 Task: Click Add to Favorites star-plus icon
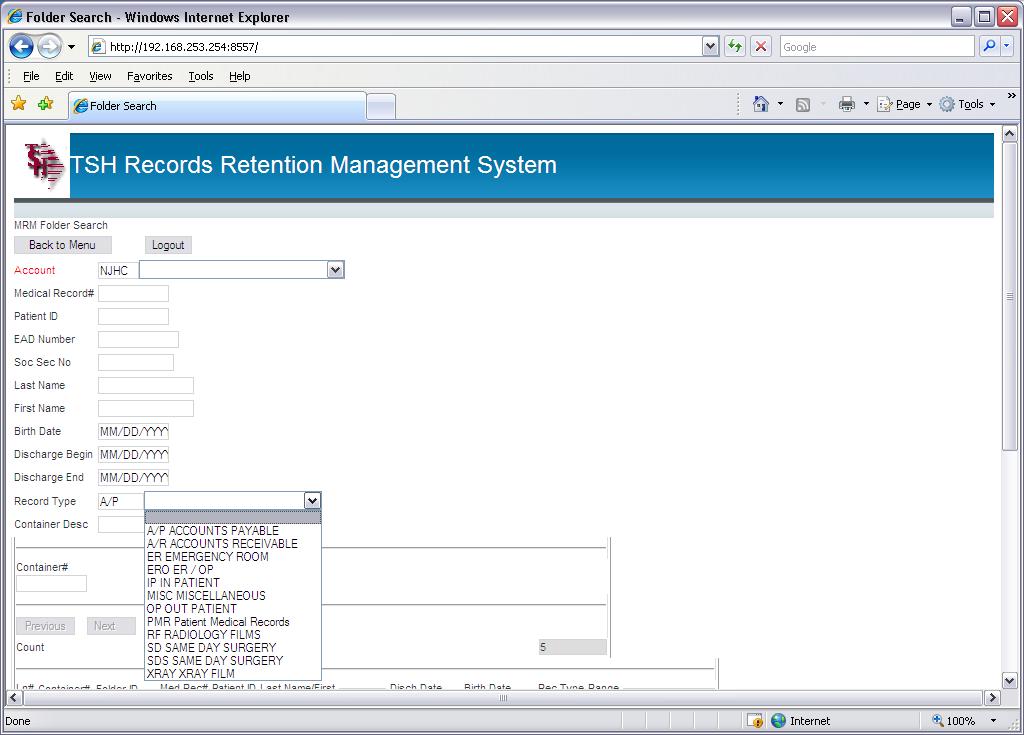[x=45, y=103]
